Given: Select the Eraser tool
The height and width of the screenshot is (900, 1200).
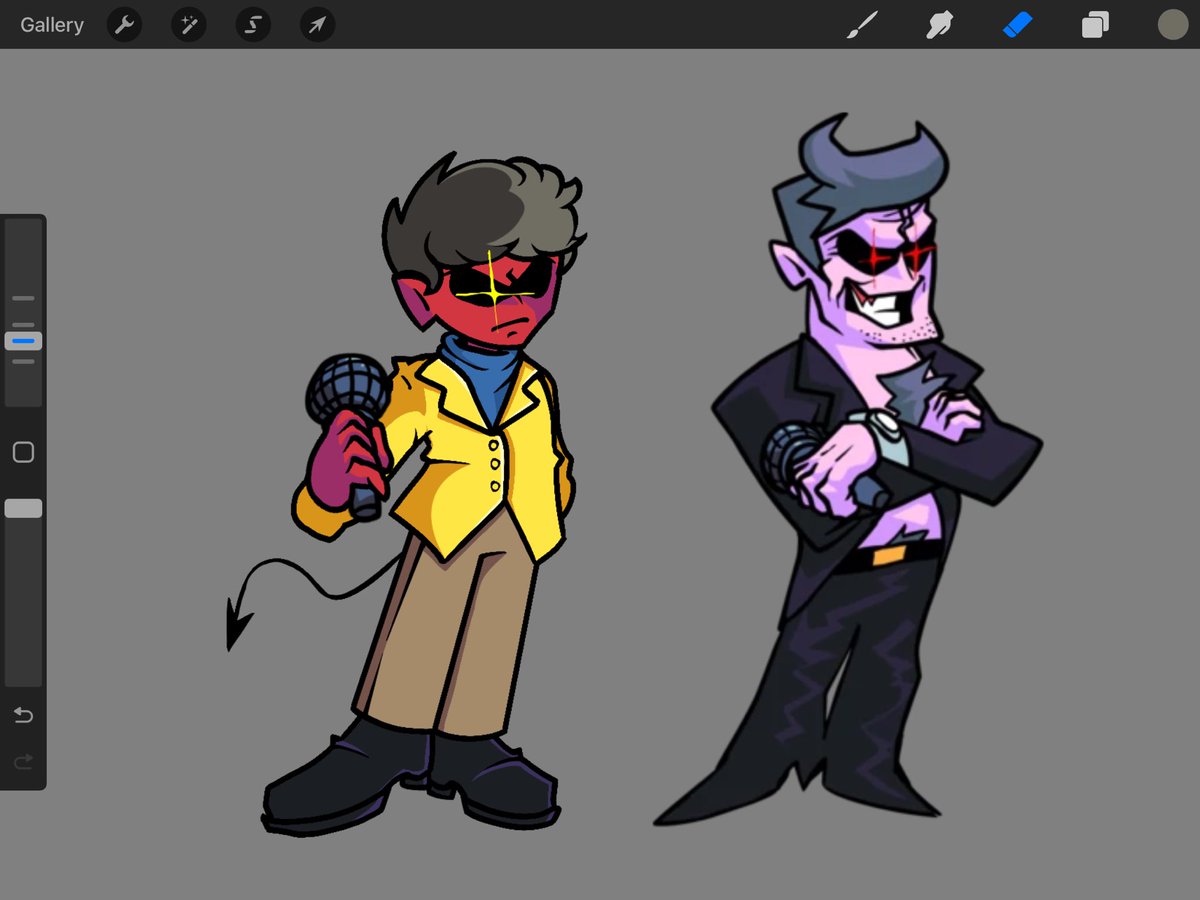Looking at the screenshot, I should tap(1016, 25).
